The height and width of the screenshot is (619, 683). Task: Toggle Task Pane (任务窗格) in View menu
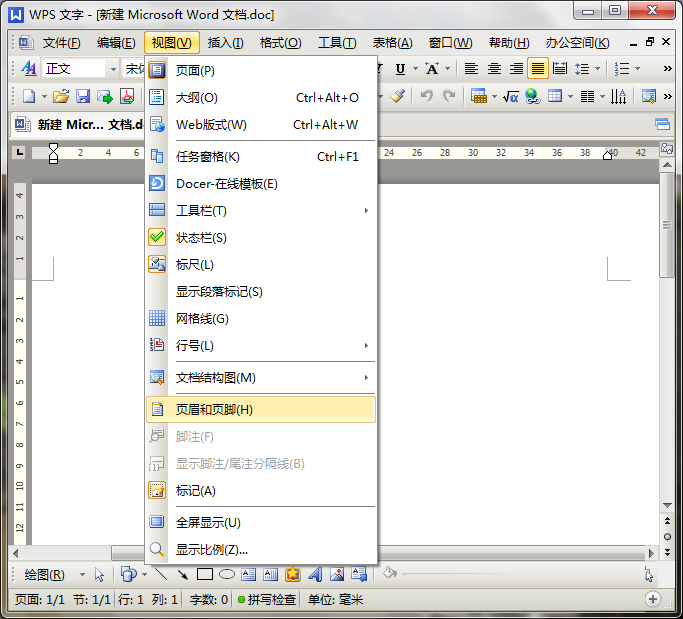[x=261, y=157]
